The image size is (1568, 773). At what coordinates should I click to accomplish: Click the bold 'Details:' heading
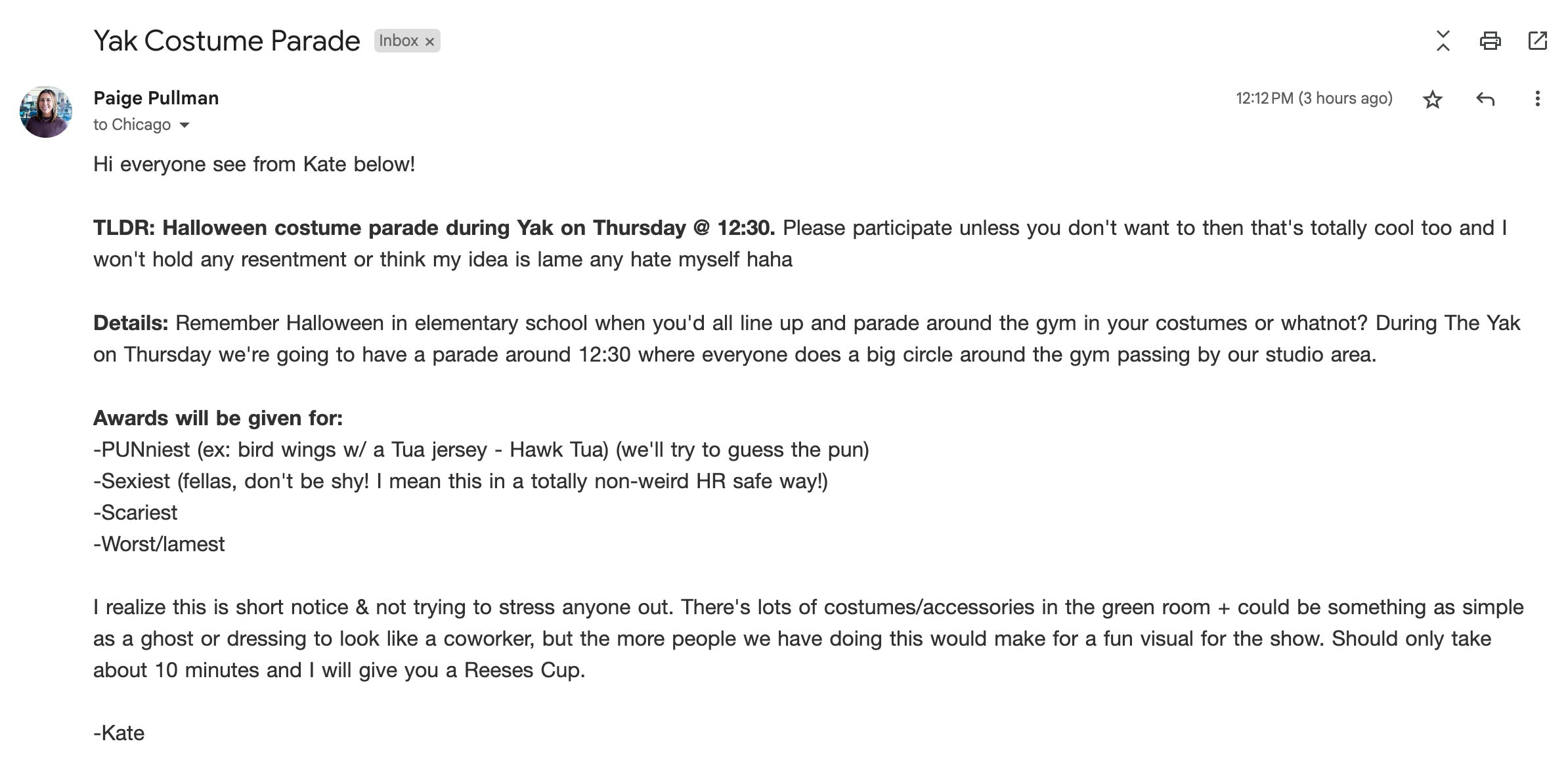[131, 323]
